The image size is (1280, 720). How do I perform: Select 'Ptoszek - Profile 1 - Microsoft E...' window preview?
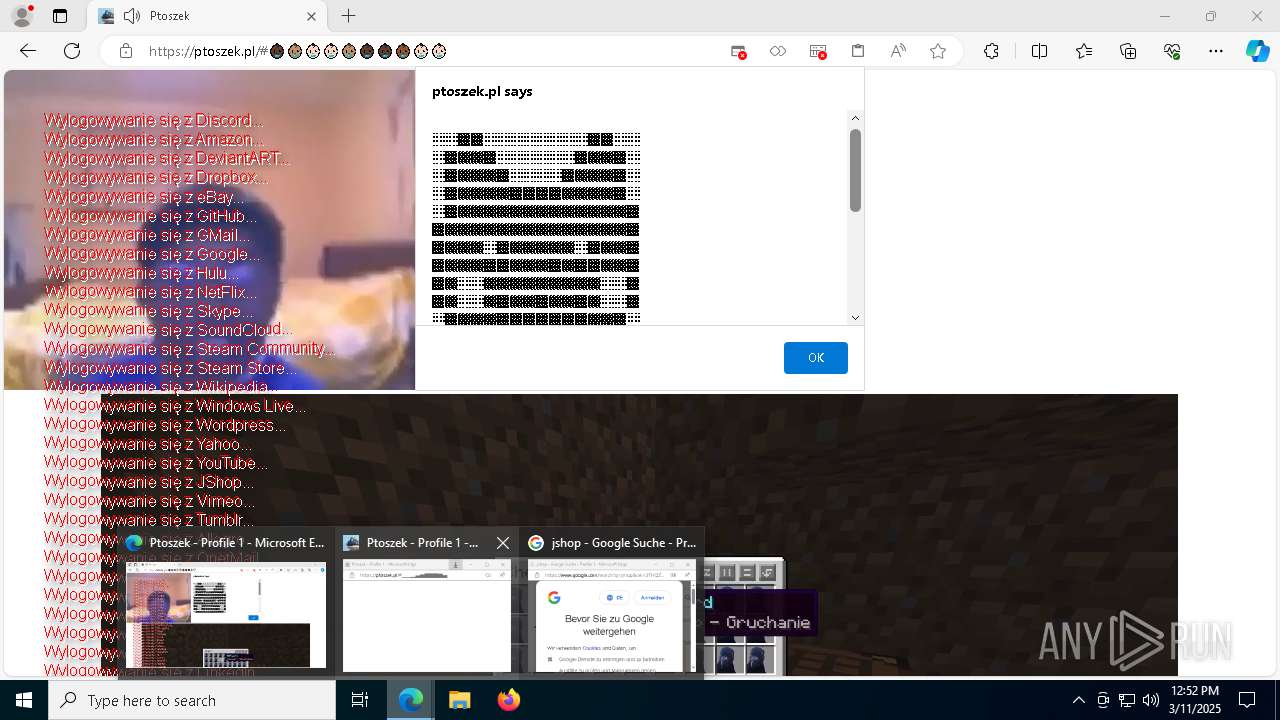click(x=226, y=603)
